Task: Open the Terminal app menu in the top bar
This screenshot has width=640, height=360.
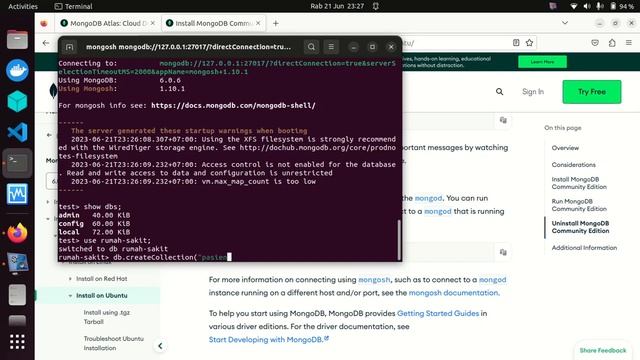Action: click(x=73, y=6)
